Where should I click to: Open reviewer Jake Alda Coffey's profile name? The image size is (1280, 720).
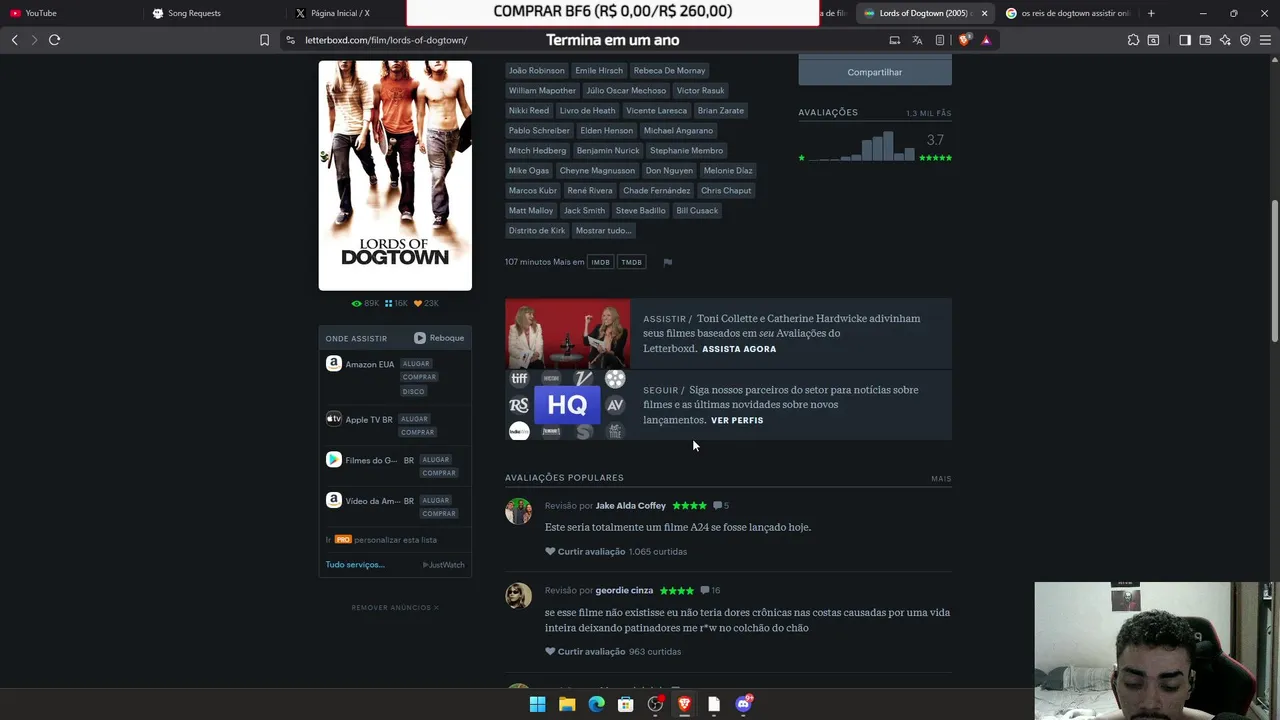(631, 506)
